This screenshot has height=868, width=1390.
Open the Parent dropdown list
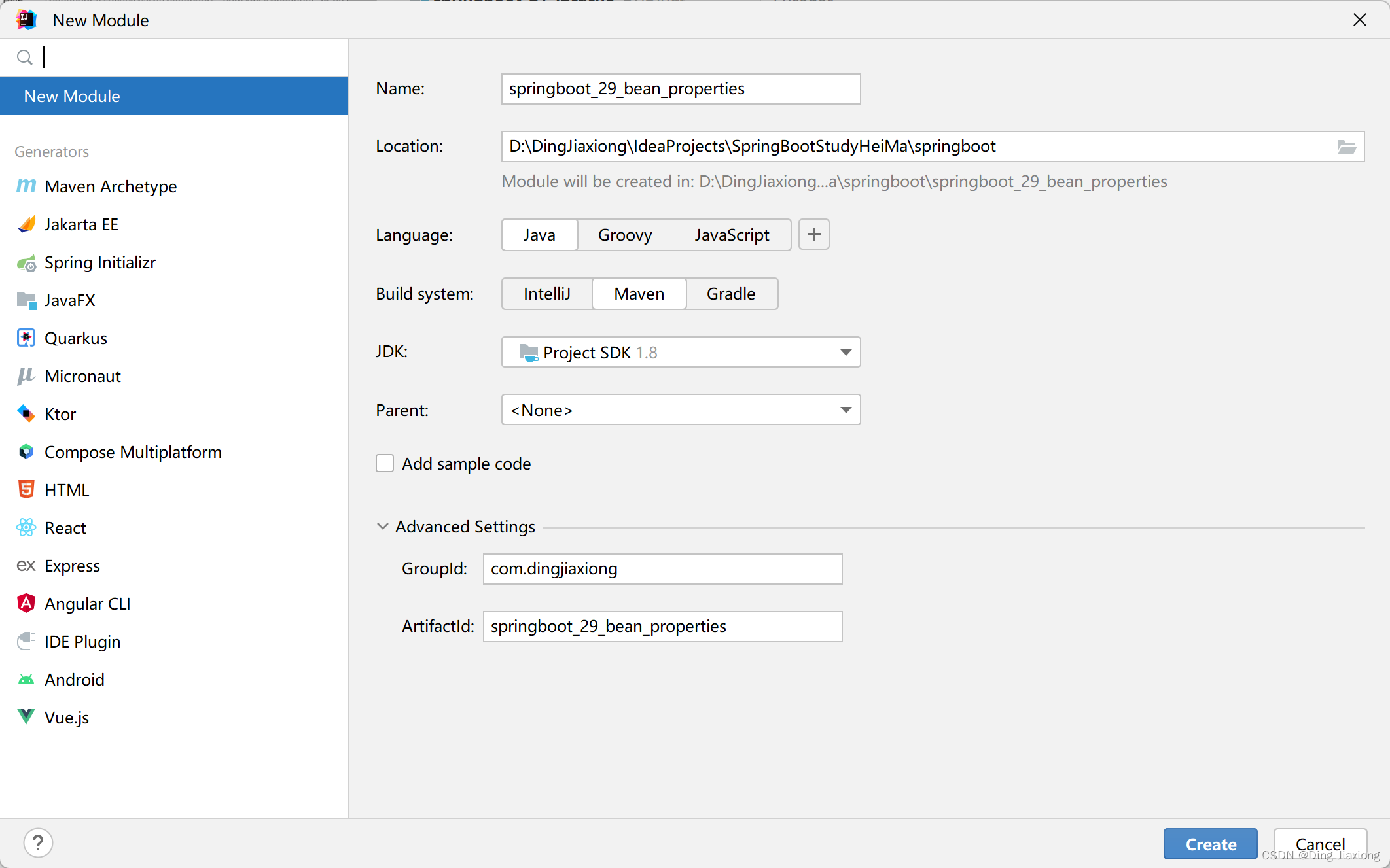click(681, 410)
